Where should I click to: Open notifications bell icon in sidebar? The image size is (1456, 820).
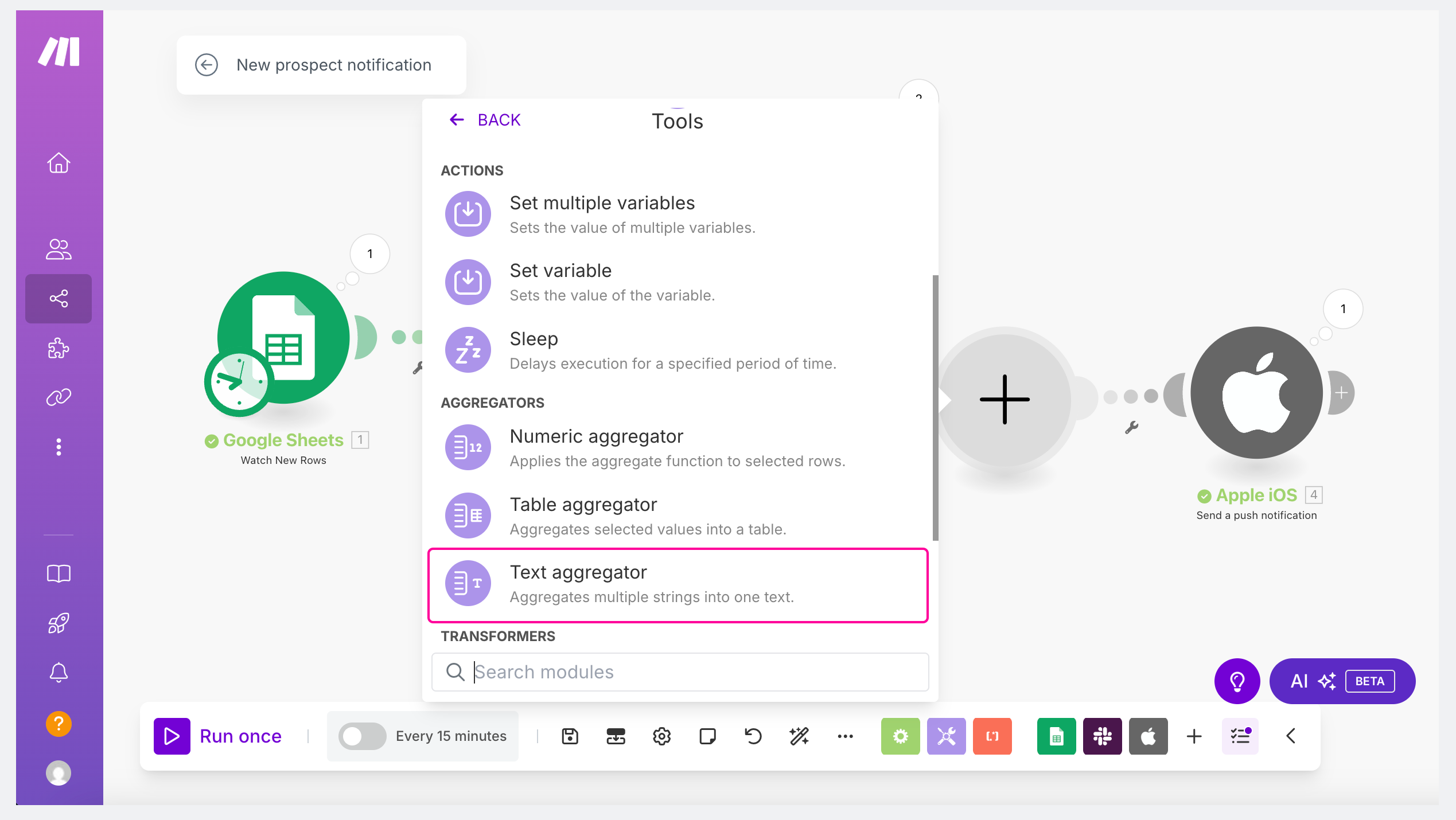tap(59, 672)
